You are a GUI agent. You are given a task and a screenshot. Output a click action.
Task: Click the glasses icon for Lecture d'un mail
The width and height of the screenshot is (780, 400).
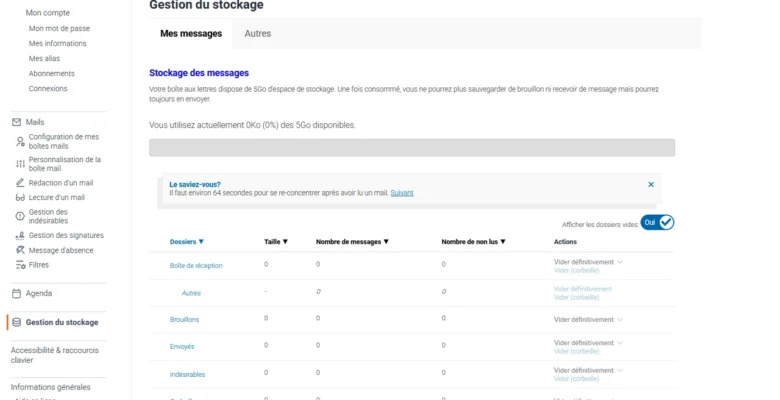click(x=20, y=198)
